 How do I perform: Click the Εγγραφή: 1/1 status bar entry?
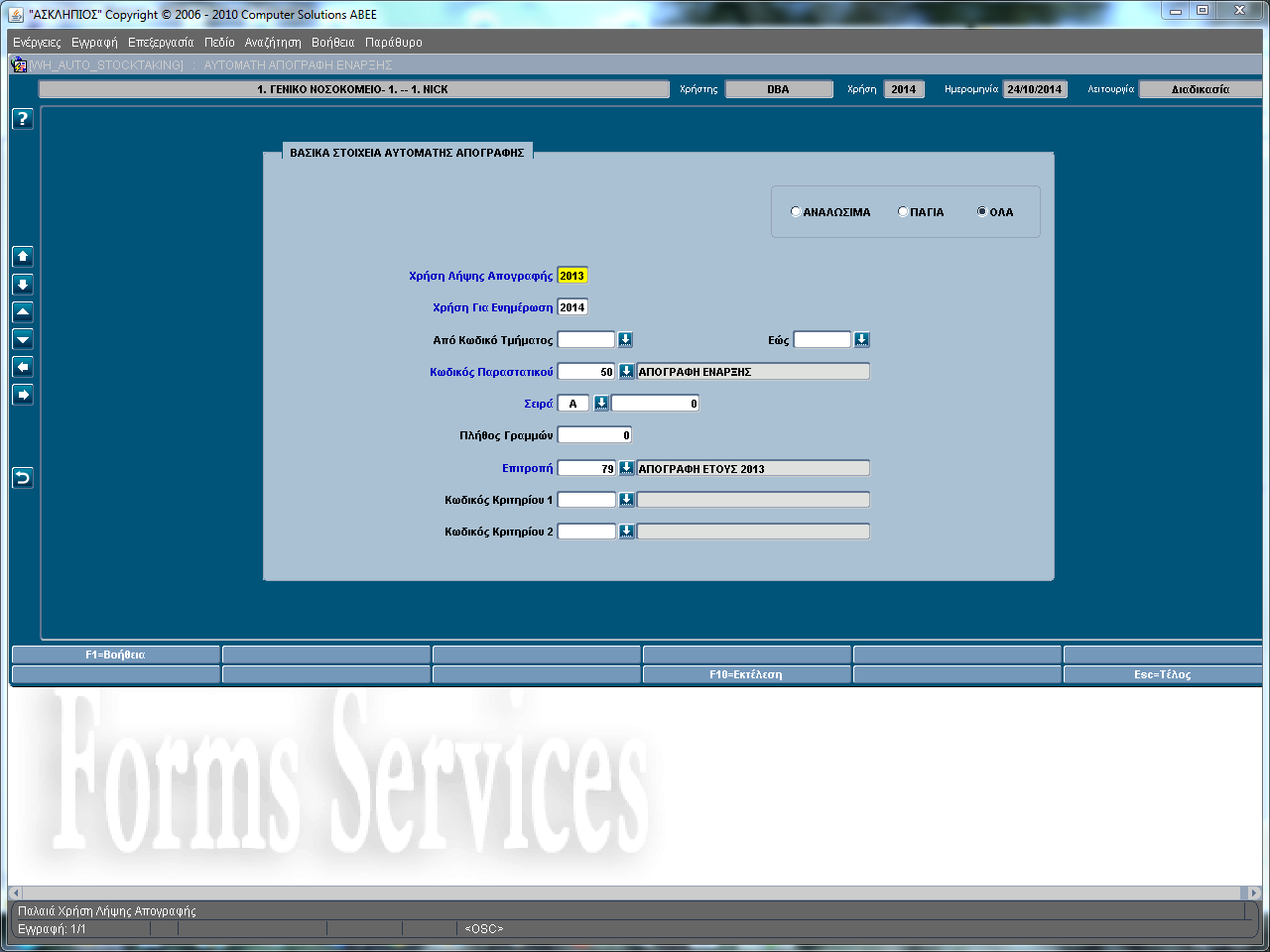(x=52, y=929)
